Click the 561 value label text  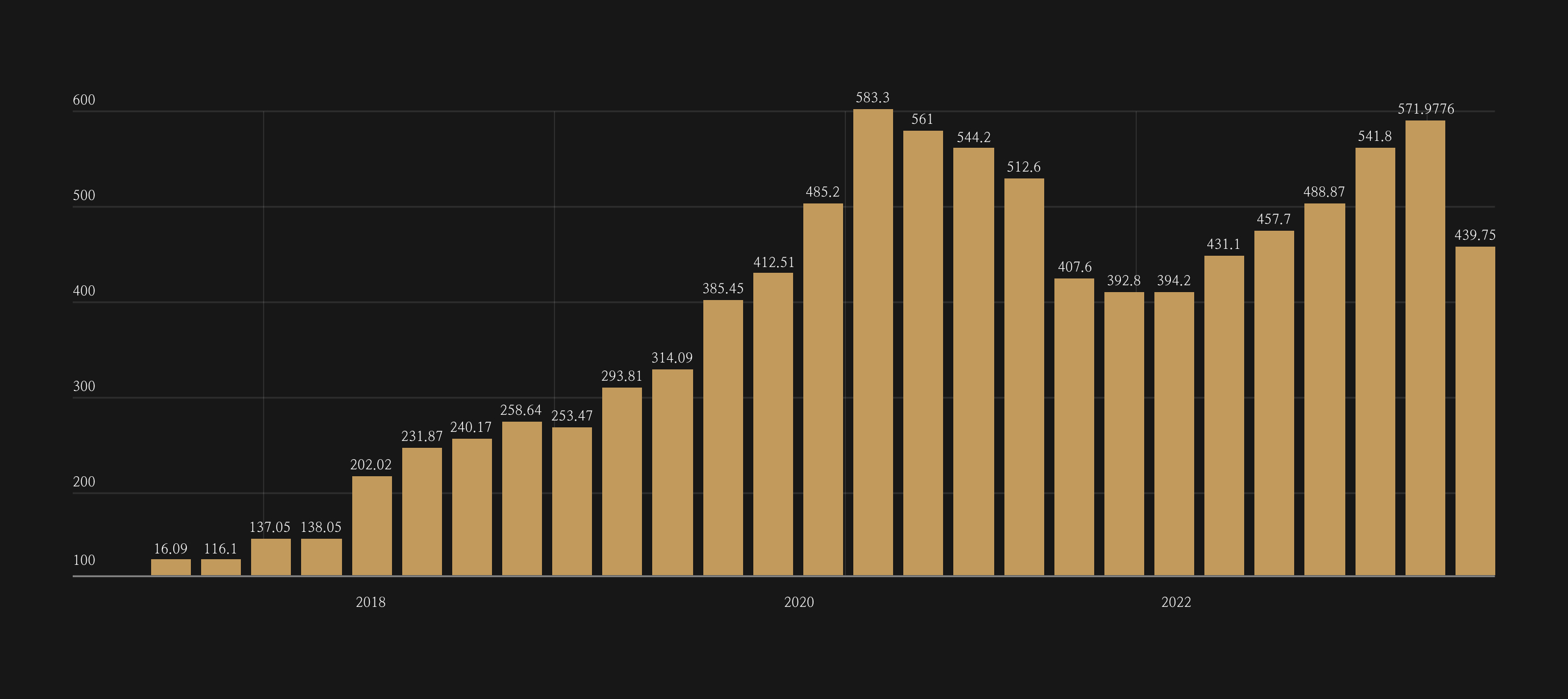(922, 119)
